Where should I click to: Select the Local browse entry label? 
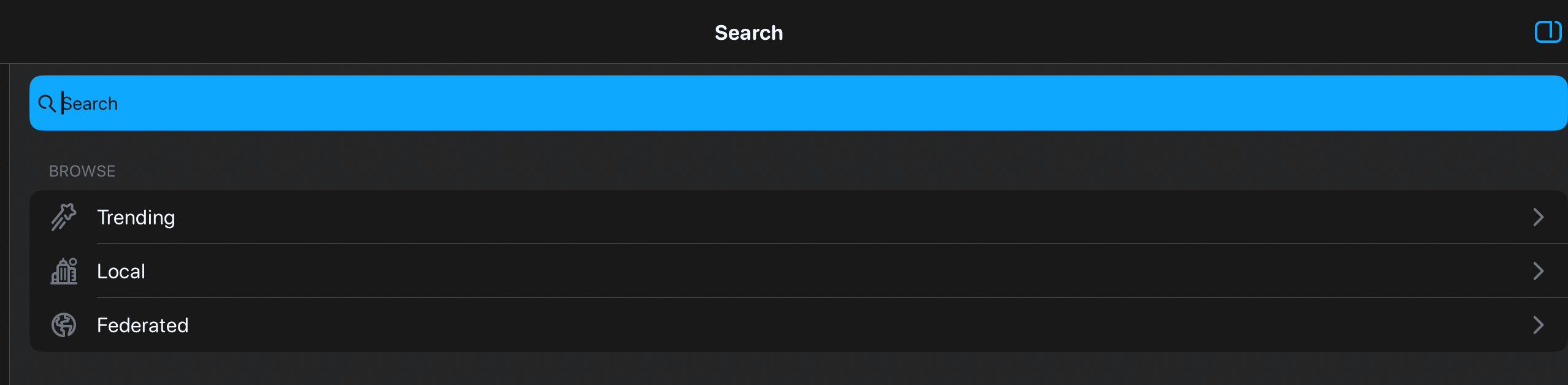(121, 272)
